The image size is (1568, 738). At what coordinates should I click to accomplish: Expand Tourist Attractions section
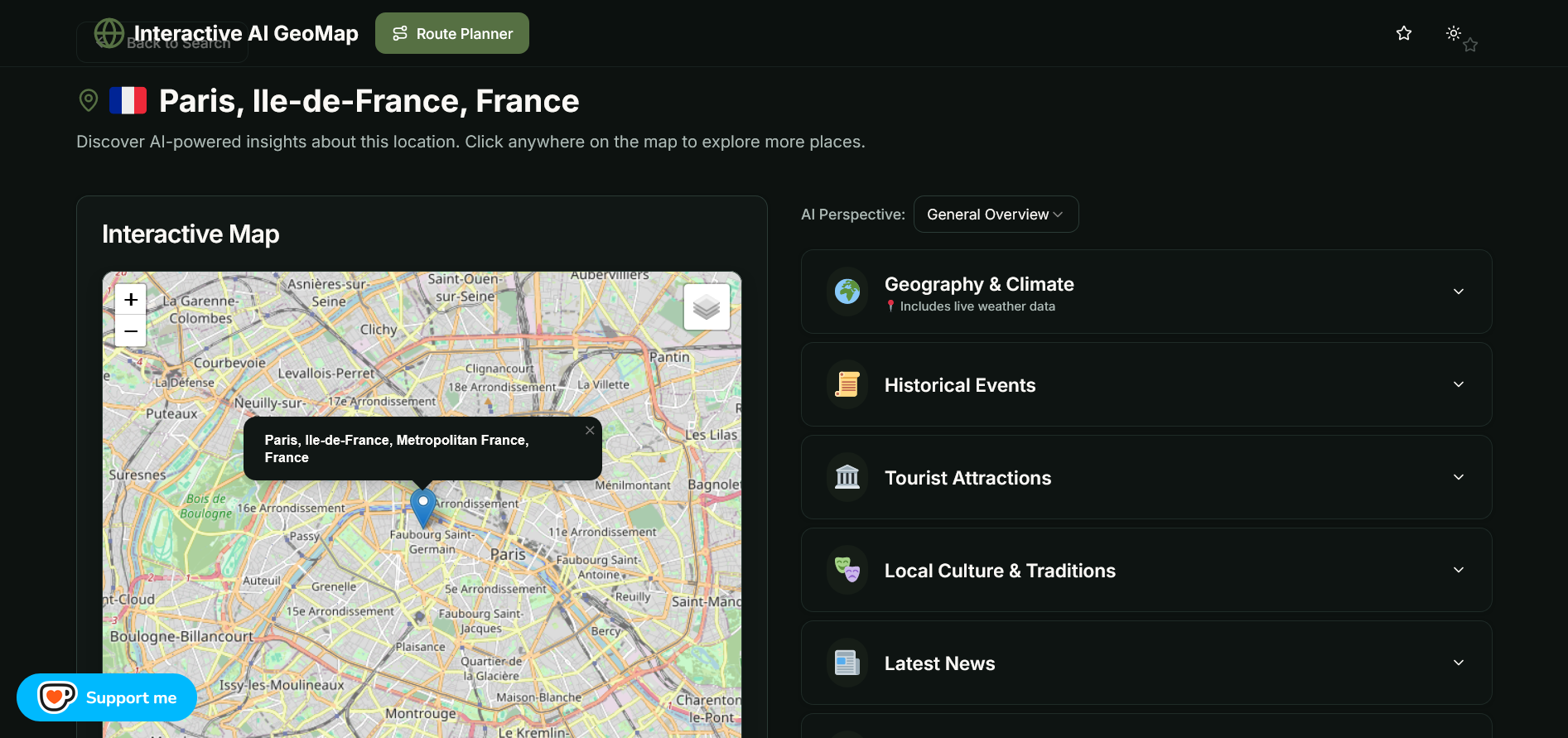pos(1146,477)
